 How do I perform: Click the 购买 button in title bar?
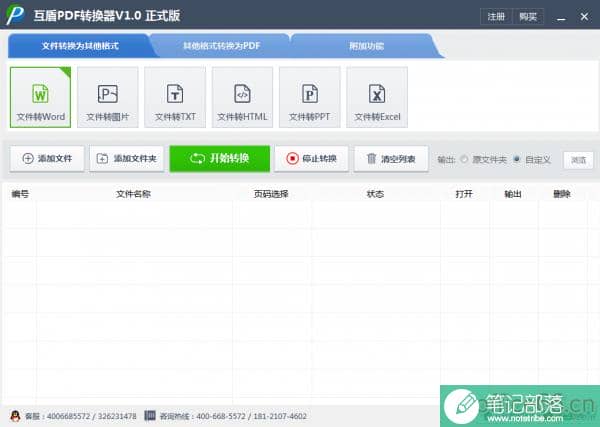click(528, 16)
